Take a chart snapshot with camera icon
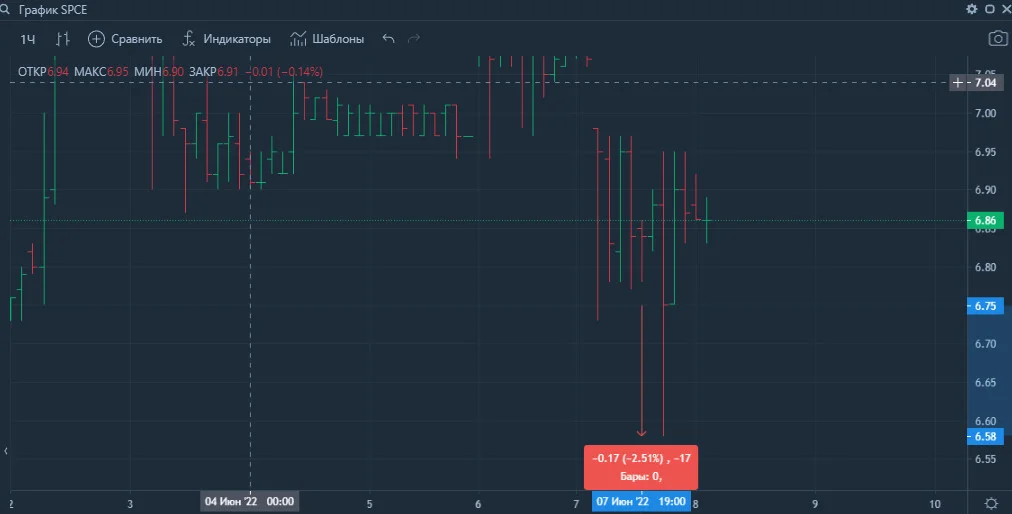1012x514 pixels. coord(998,39)
